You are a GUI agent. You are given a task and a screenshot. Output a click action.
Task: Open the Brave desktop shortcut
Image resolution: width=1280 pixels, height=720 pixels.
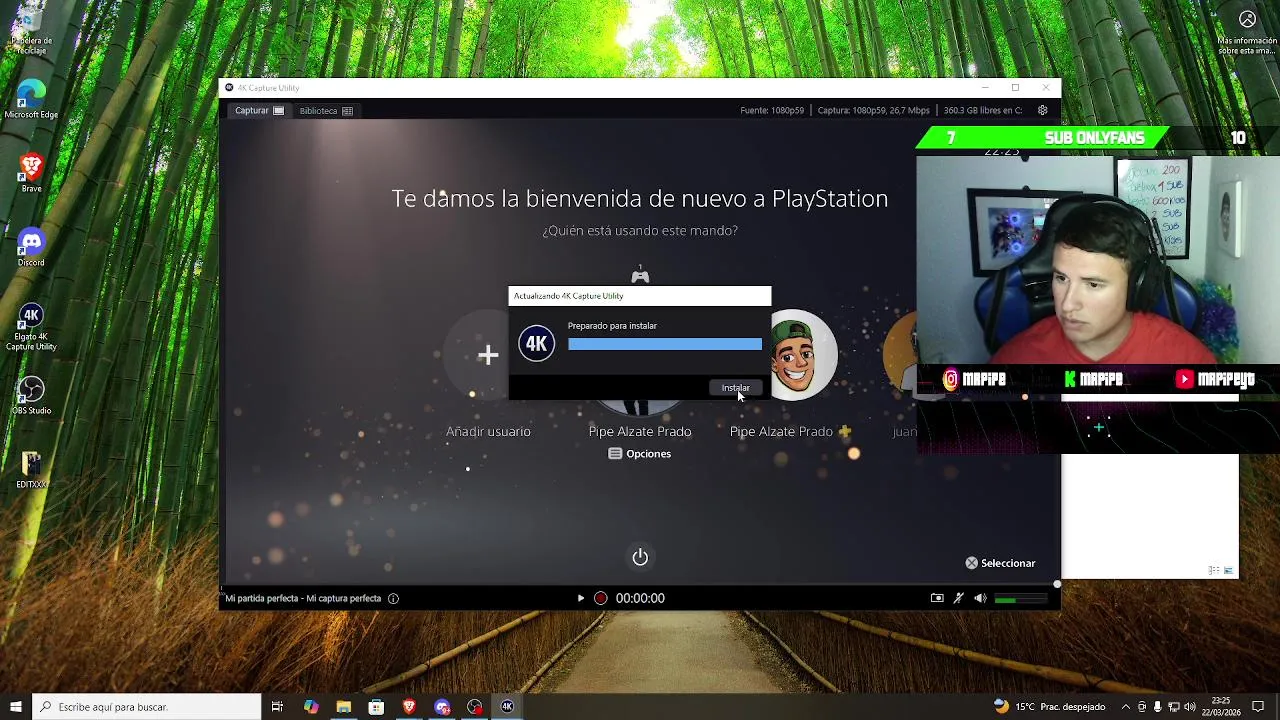[x=31, y=172]
